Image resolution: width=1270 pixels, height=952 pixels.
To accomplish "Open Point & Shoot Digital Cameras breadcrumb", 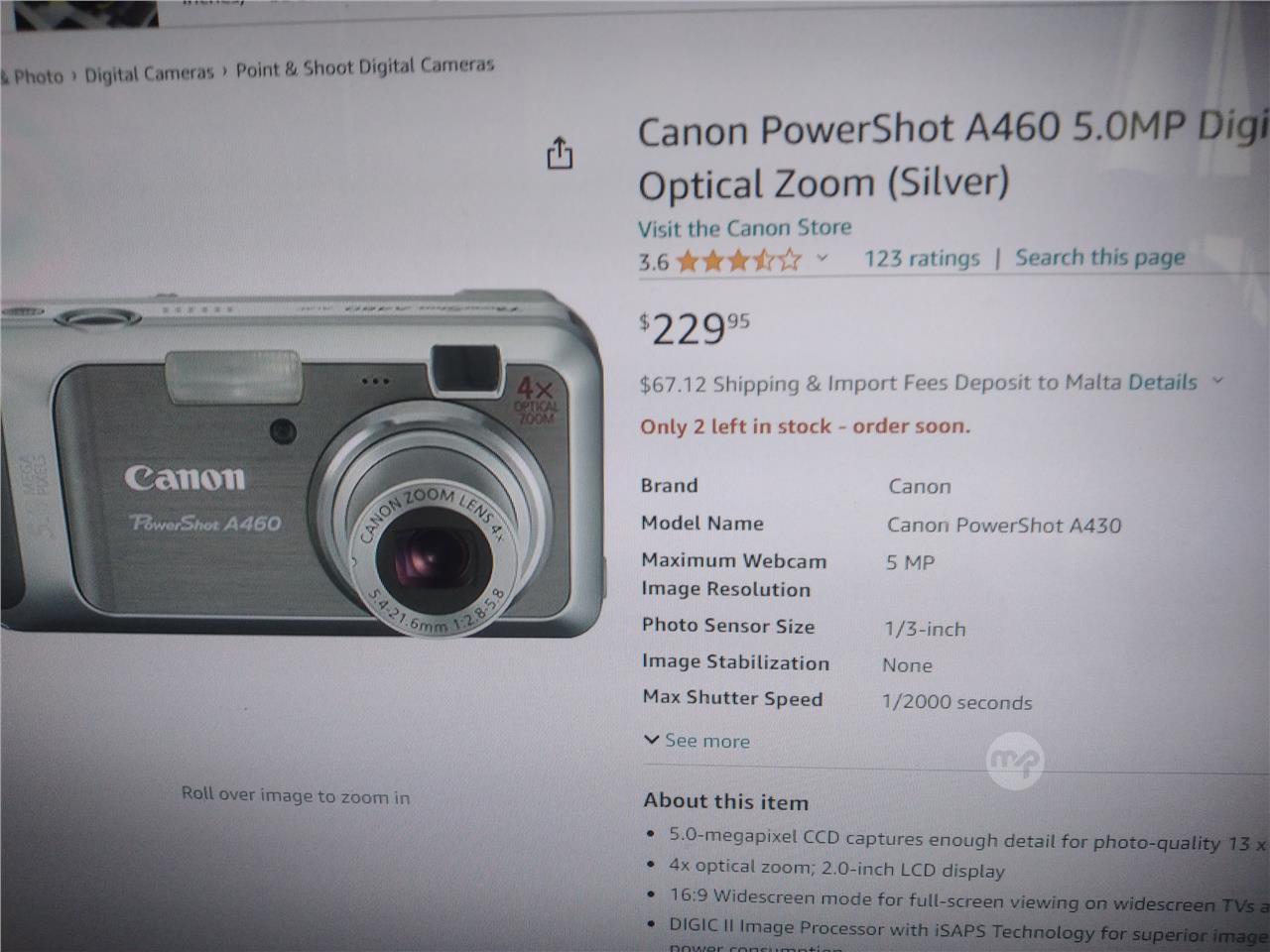I will click(x=364, y=66).
